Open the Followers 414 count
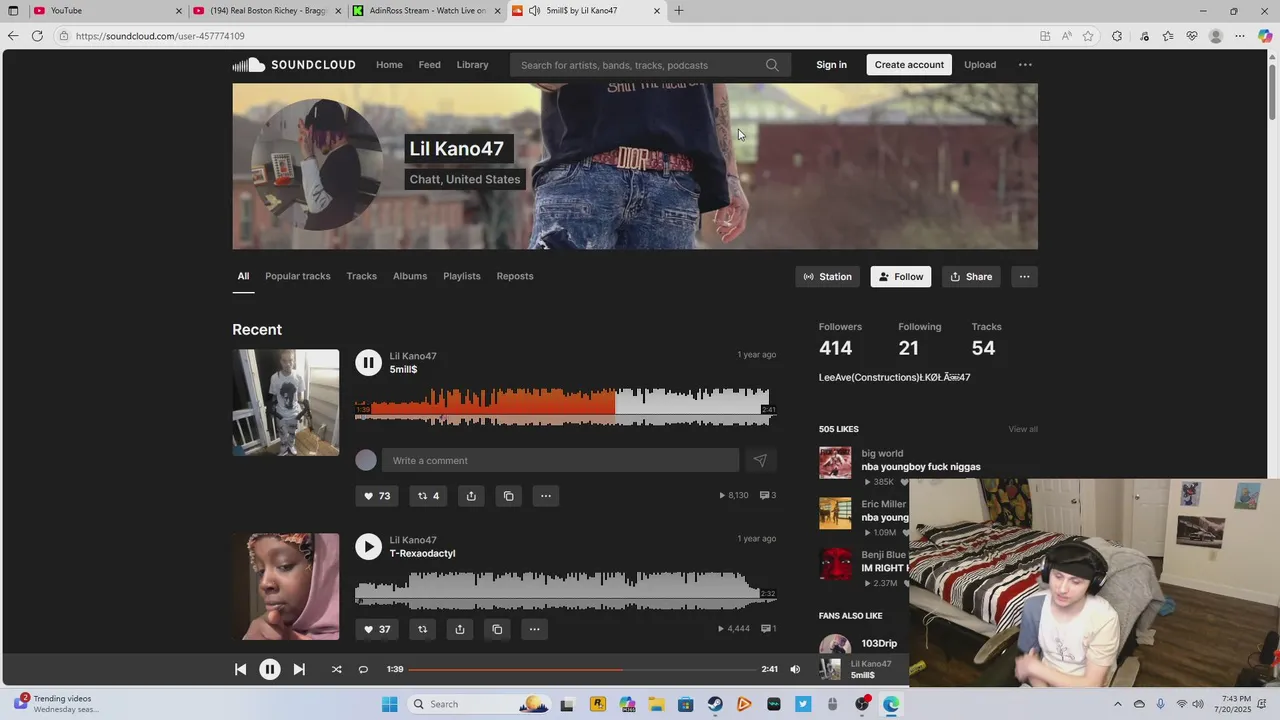The height and width of the screenshot is (720, 1280). [x=840, y=341]
